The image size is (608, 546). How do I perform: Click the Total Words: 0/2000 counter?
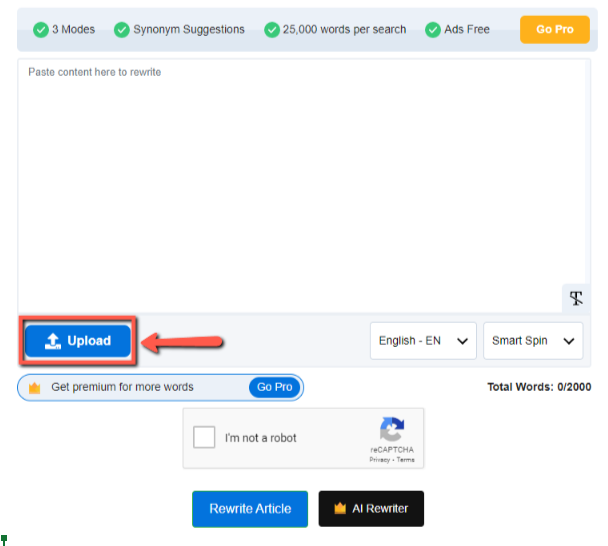[539, 387]
